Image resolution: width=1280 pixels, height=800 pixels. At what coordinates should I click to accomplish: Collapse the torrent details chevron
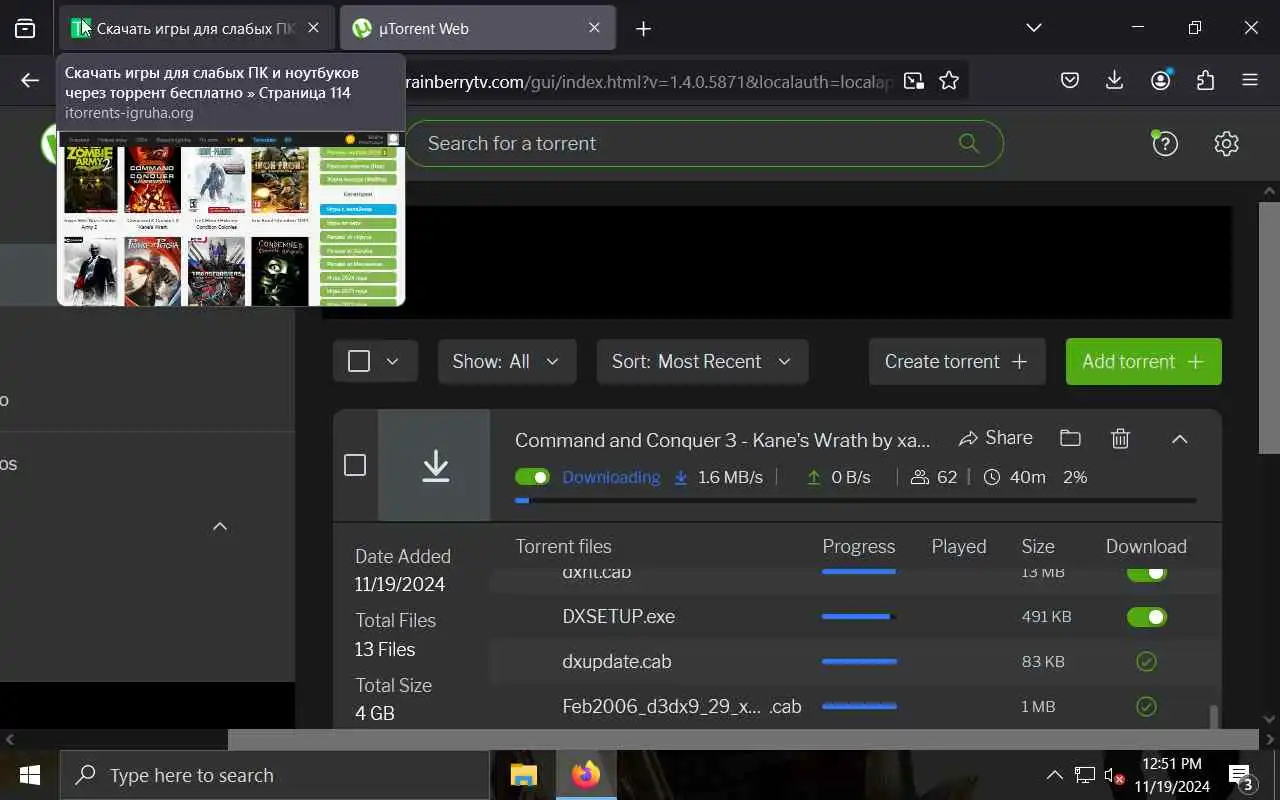[1180, 438]
